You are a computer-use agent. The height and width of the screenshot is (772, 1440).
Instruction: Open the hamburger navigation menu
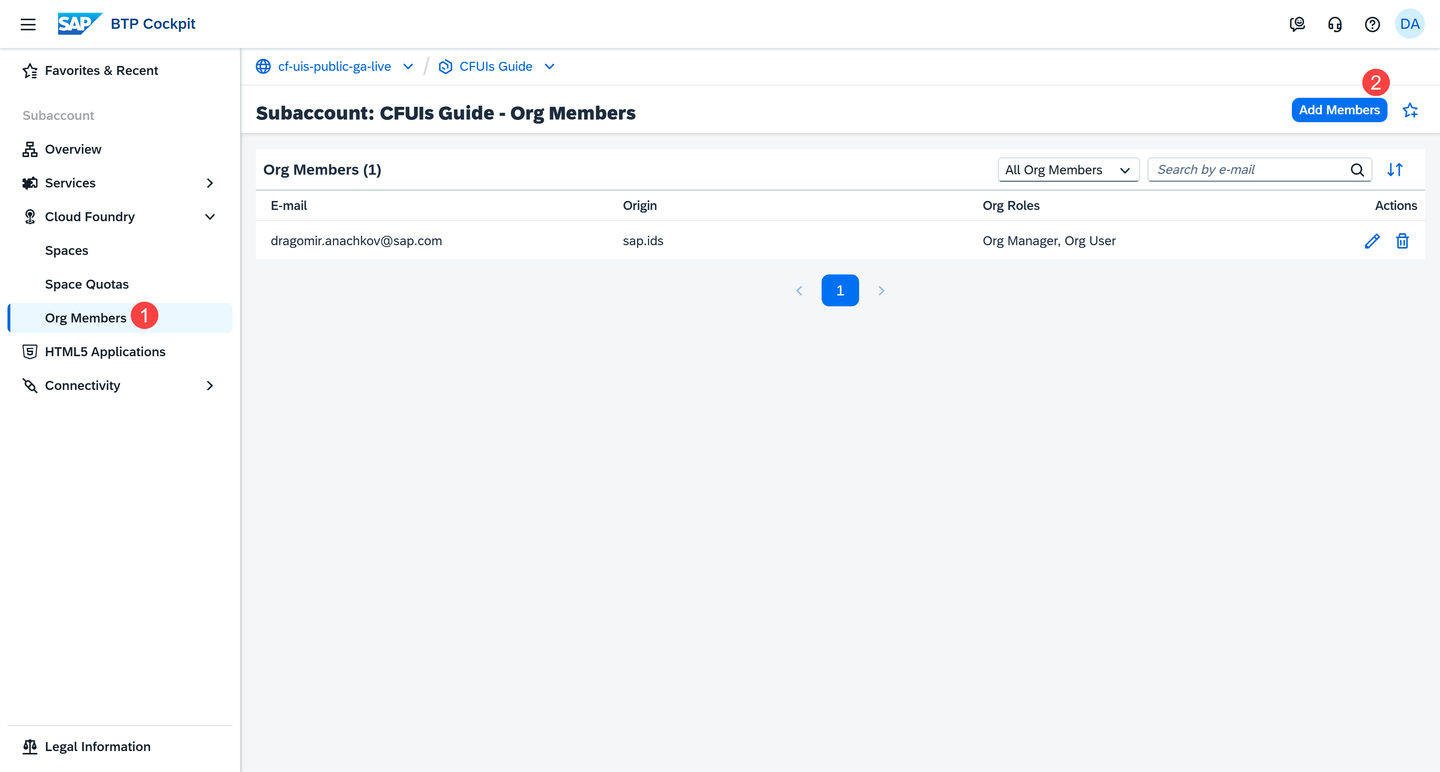(x=28, y=24)
